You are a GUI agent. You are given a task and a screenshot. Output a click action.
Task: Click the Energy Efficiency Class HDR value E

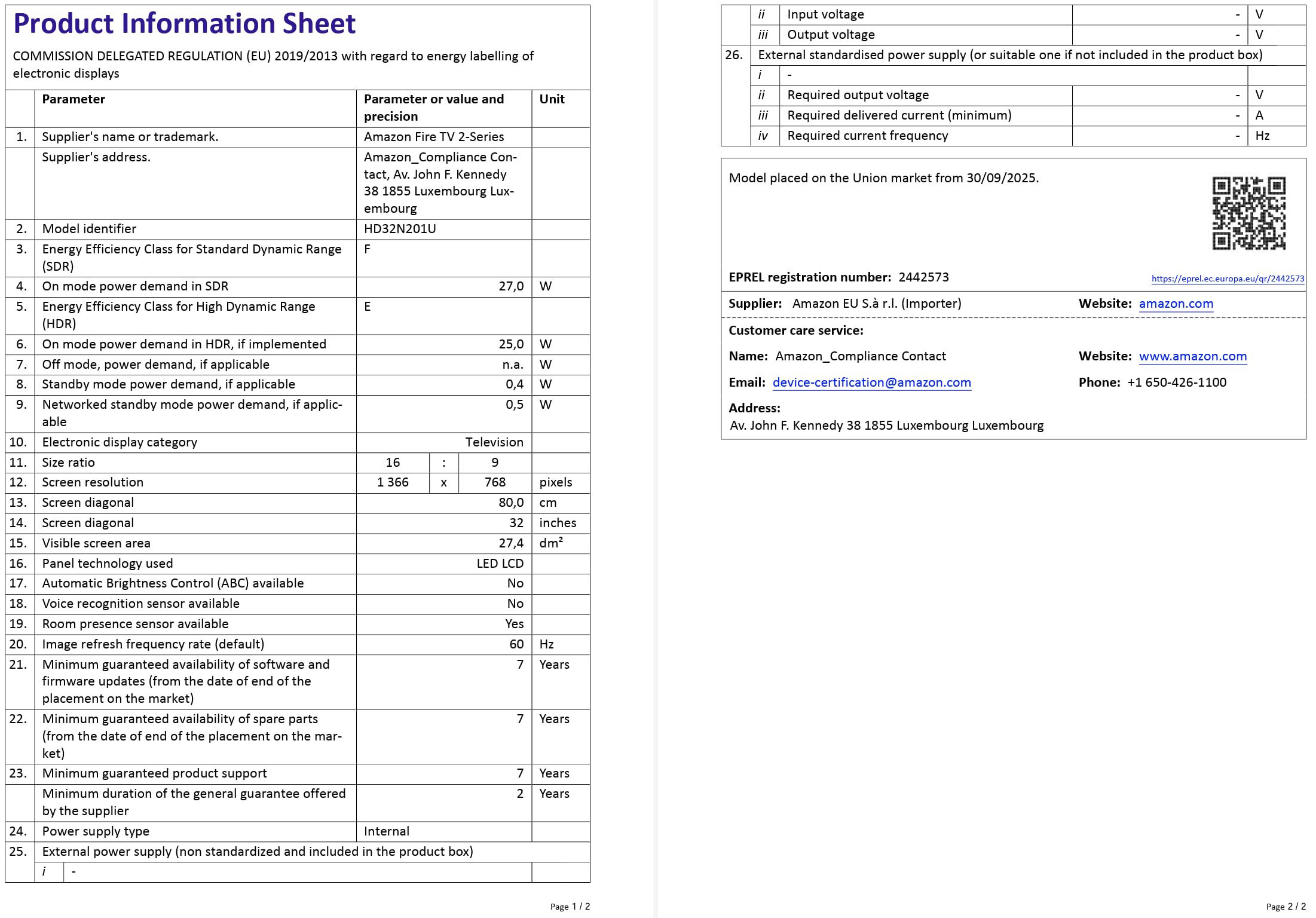point(367,307)
